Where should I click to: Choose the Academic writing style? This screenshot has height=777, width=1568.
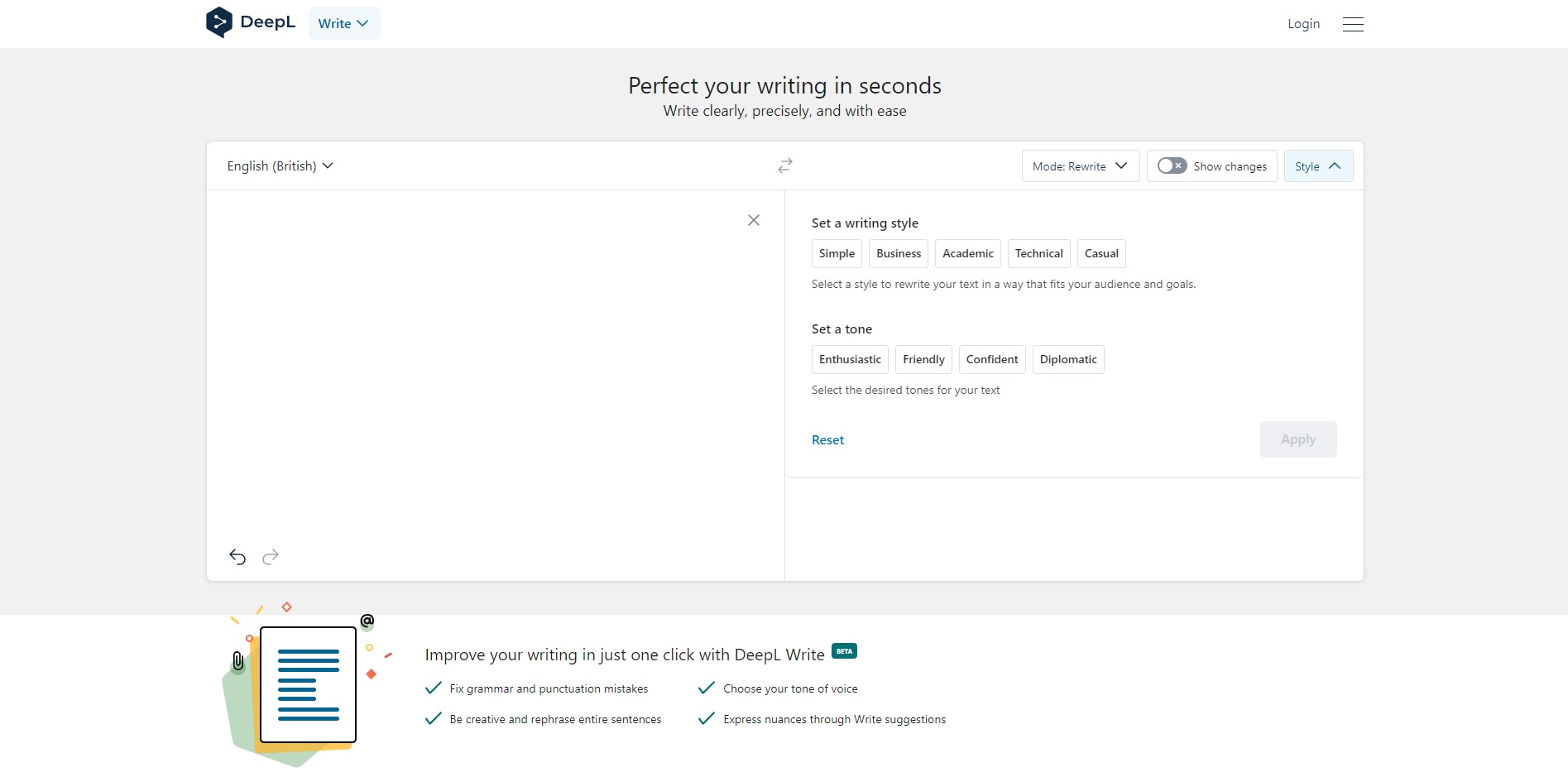(968, 253)
